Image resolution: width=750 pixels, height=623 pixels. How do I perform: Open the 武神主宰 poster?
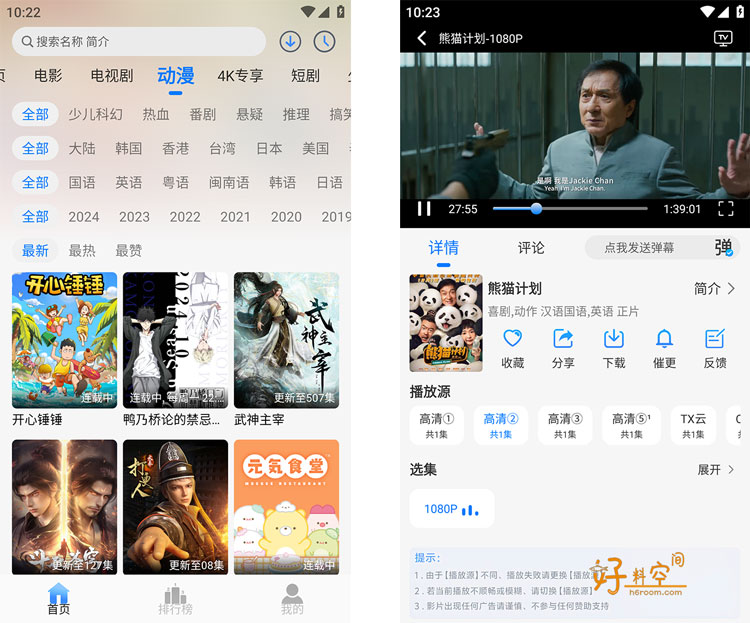(286, 340)
